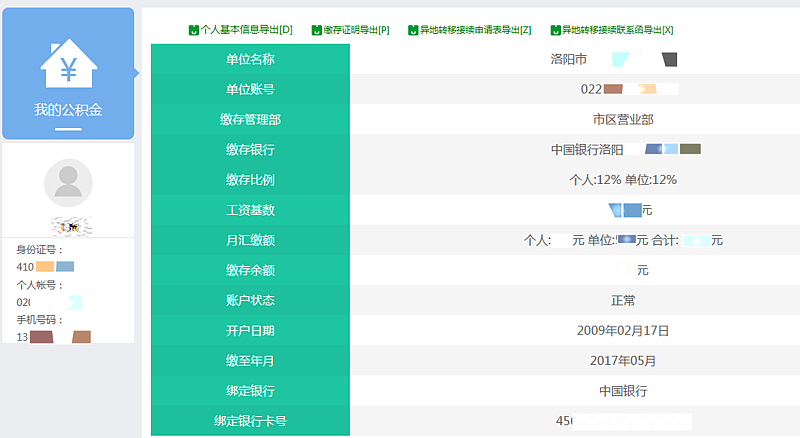Click the gray user avatar picture
This screenshot has height=438, width=800.
(68, 183)
